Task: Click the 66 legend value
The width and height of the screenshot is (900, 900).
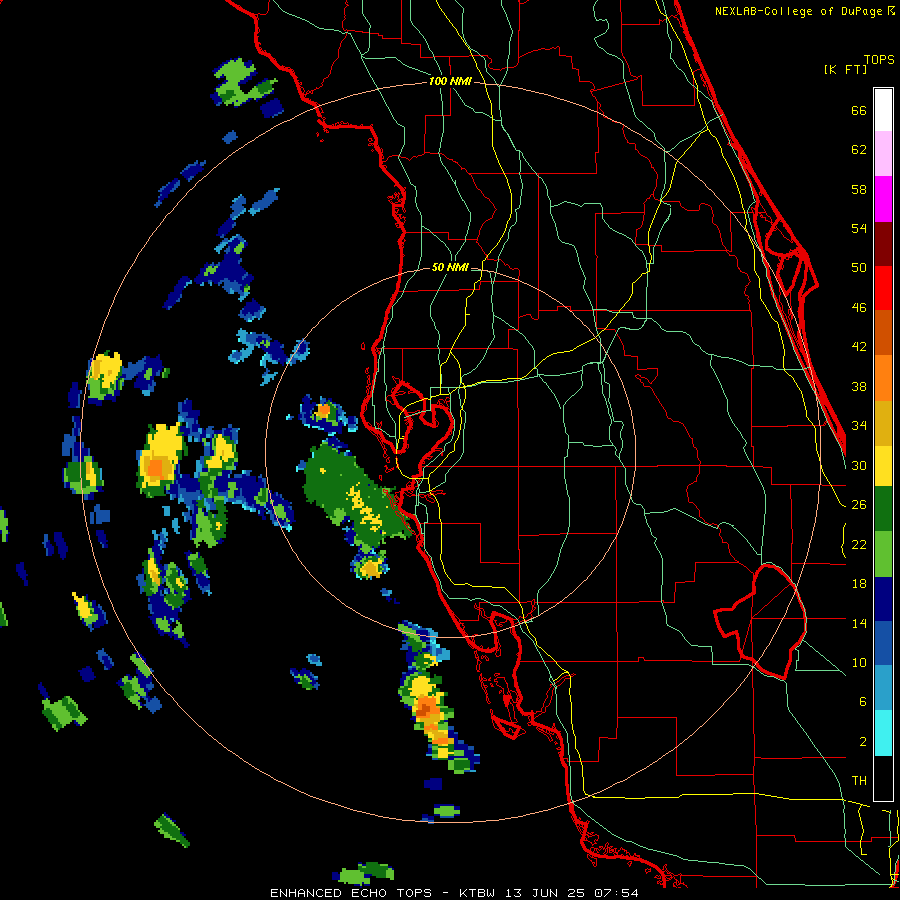Action: [859, 111]
